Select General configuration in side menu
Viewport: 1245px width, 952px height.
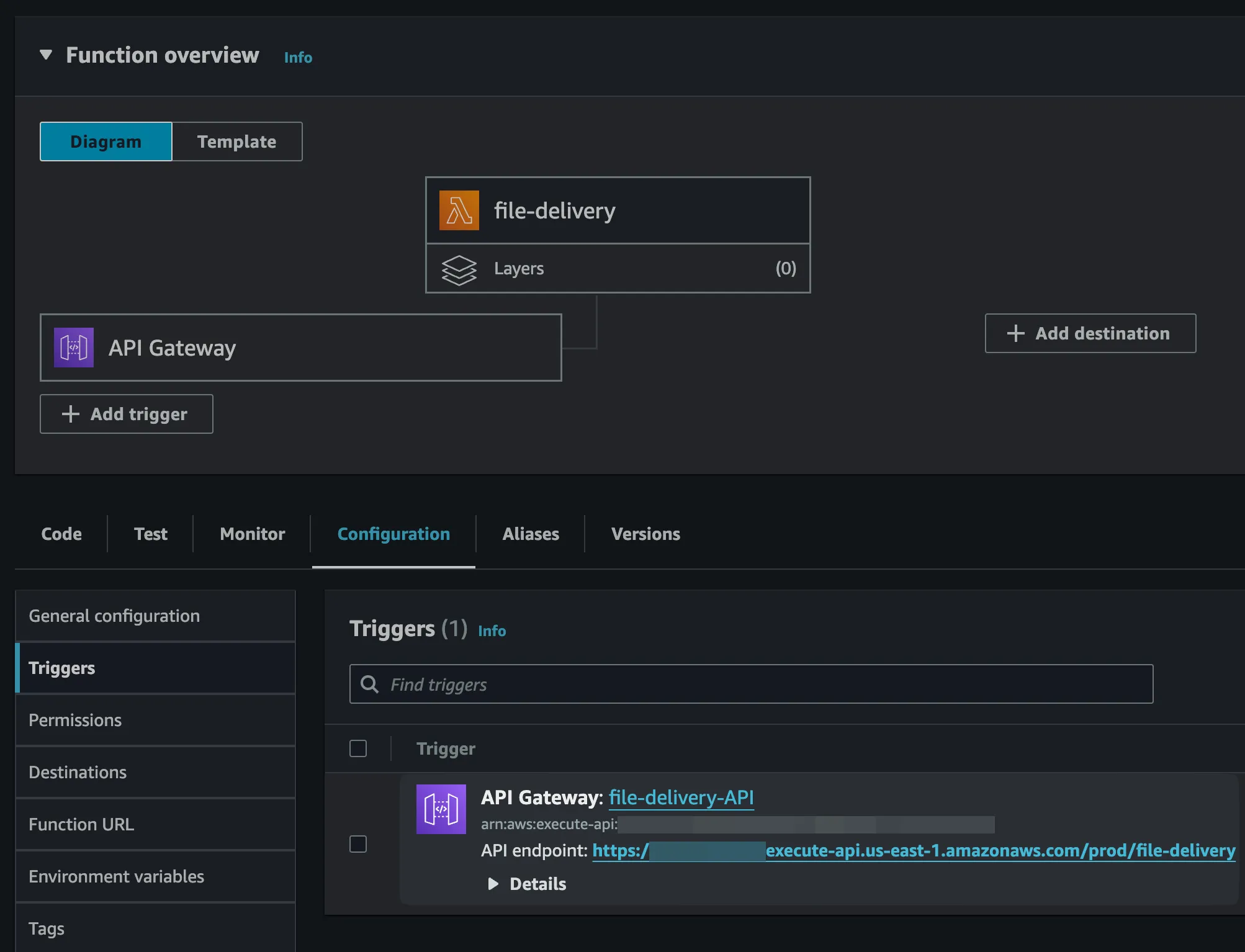(x=155, y=616)
